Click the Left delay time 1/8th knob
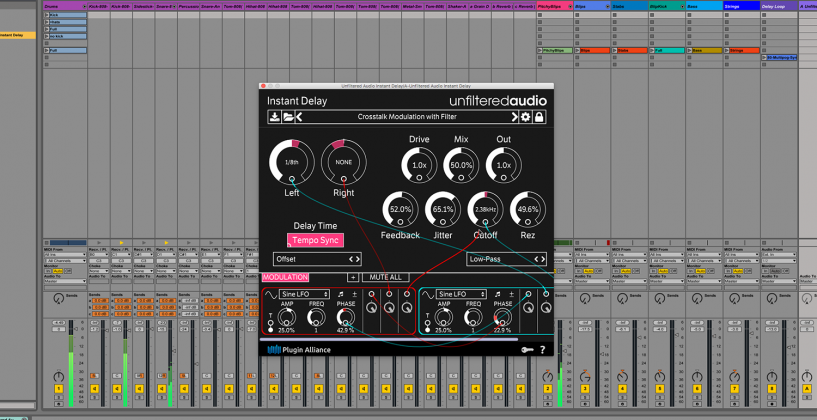Viewport: 817px width, 420px height. (x=292, y=162)
